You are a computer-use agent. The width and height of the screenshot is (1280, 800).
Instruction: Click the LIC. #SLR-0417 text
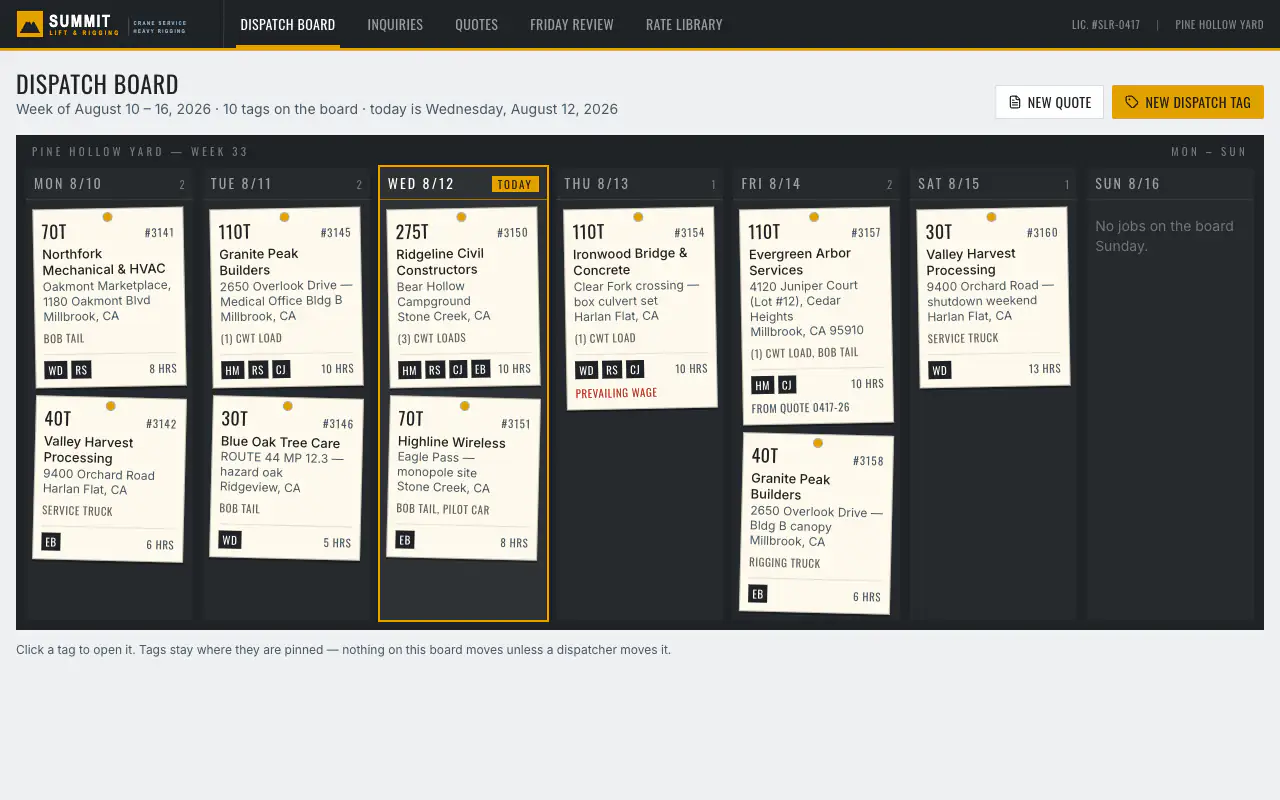click(1106, 24)
